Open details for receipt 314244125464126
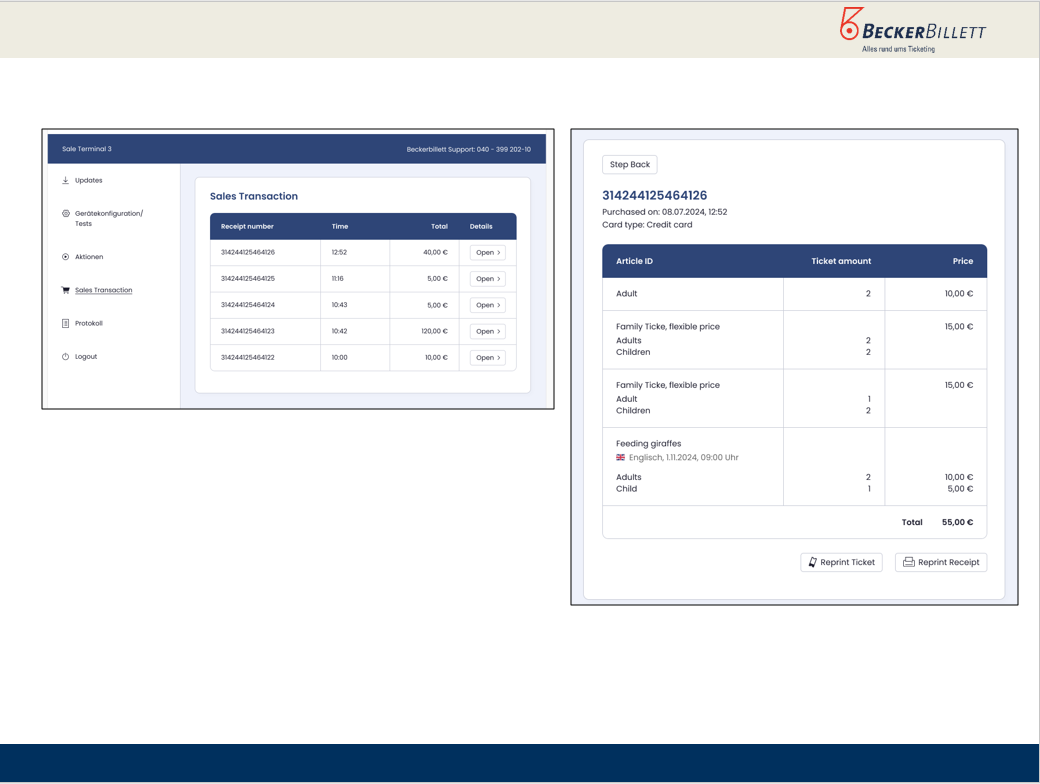Screen dimensions: 1040x784 (x=487, y=253)
